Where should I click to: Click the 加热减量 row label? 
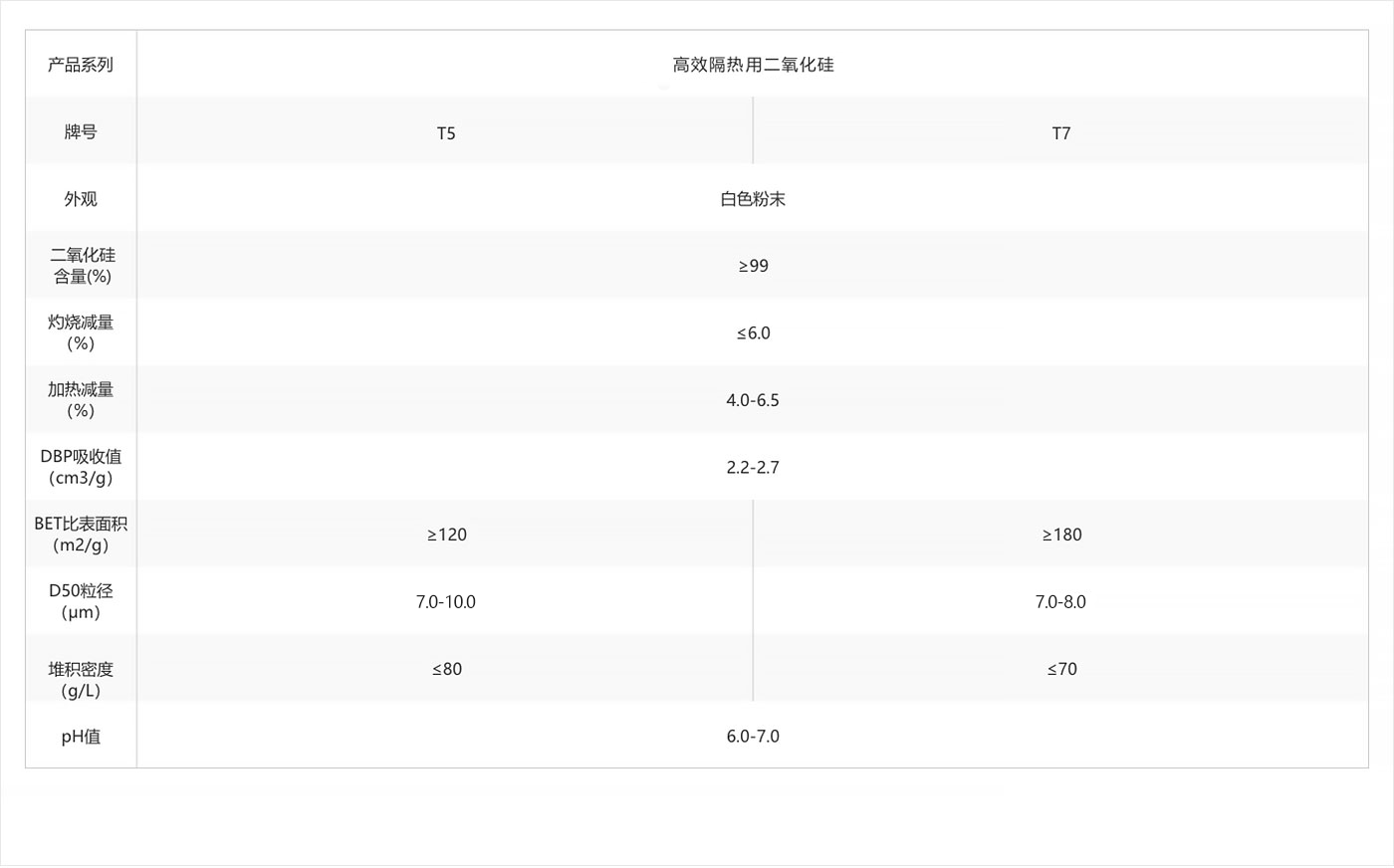[81, 400]
